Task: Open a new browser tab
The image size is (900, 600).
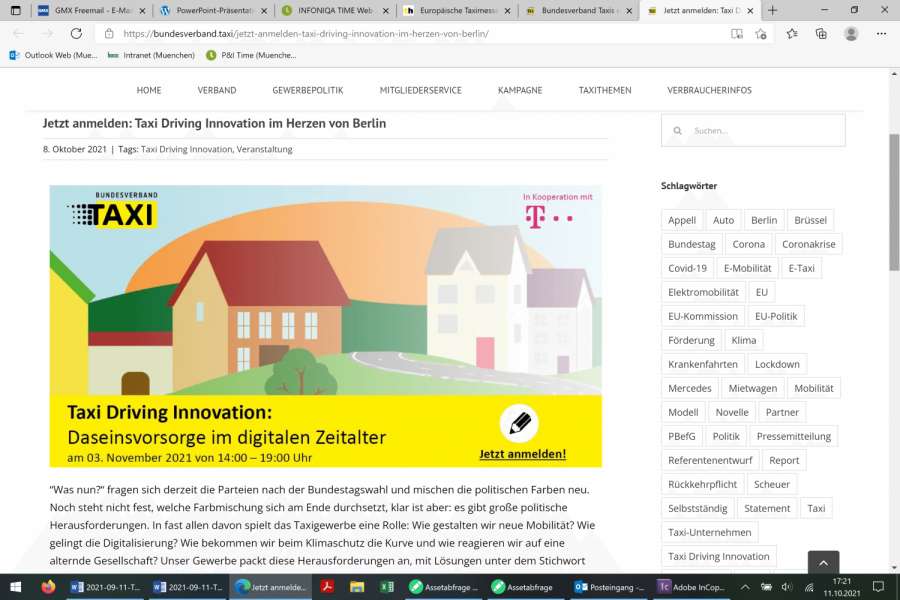Action: coord(773,10)
